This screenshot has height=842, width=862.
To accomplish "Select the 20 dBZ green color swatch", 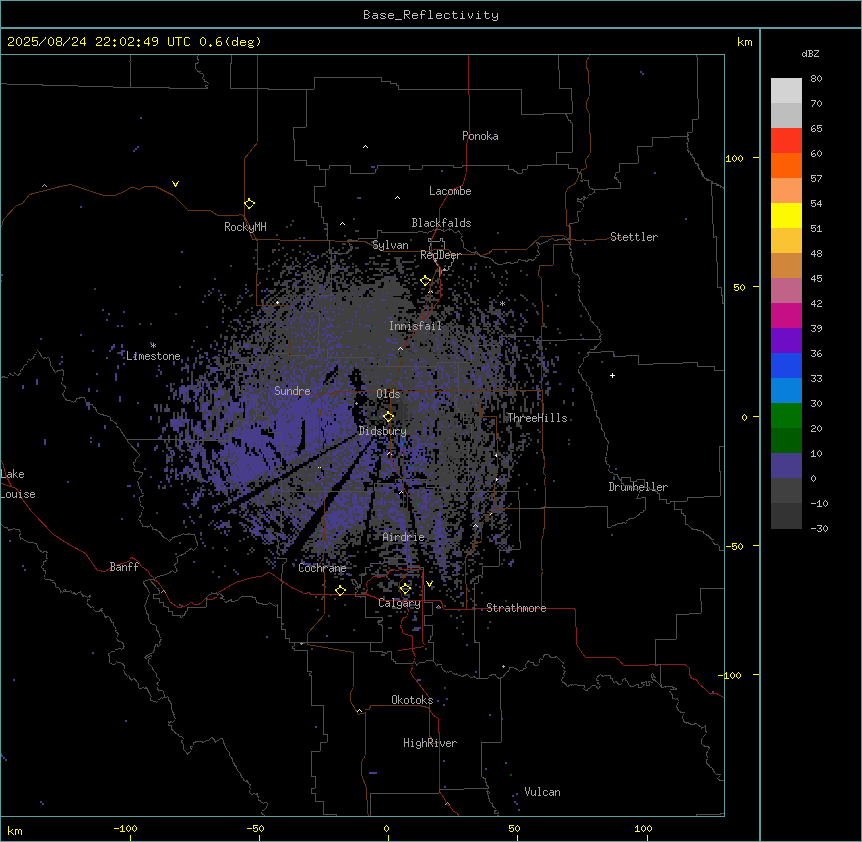I will tap(786, 416).
